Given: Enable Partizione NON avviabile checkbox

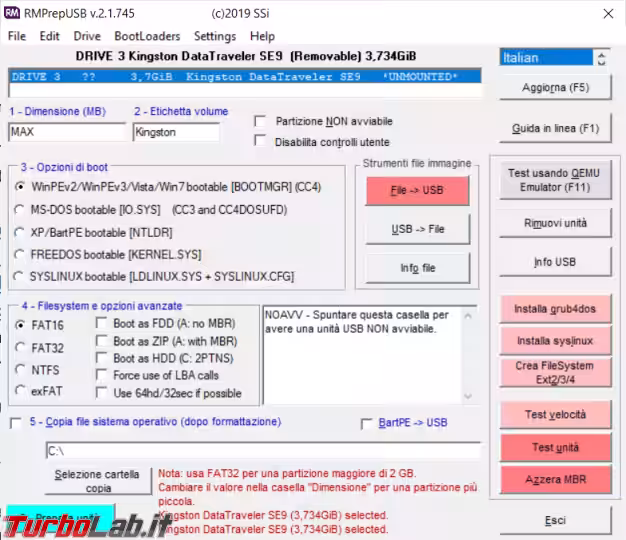Looking at the screenshot, I should pyautogui.click(x=260, y=121).
